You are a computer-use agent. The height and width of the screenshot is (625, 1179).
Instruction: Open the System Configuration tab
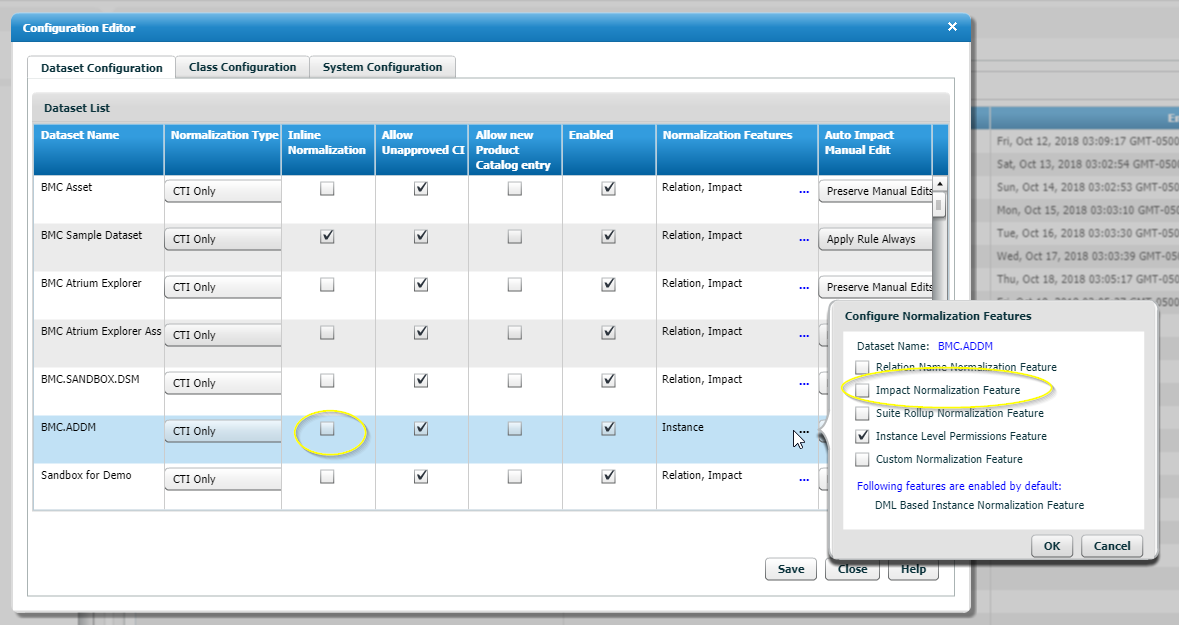coord(382,67)
